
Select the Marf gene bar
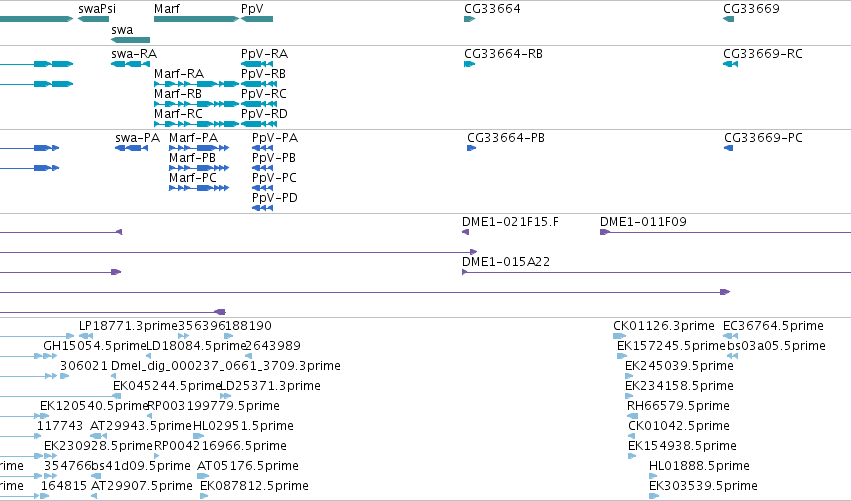coord(196,19)
